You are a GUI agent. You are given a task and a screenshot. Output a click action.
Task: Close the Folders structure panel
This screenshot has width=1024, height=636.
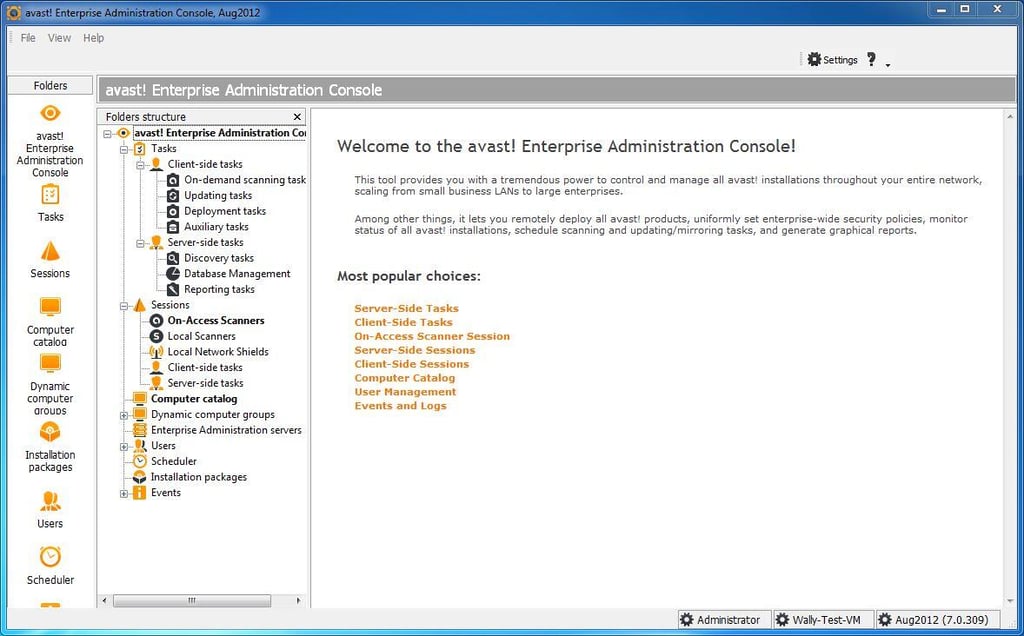pos(297,117)
